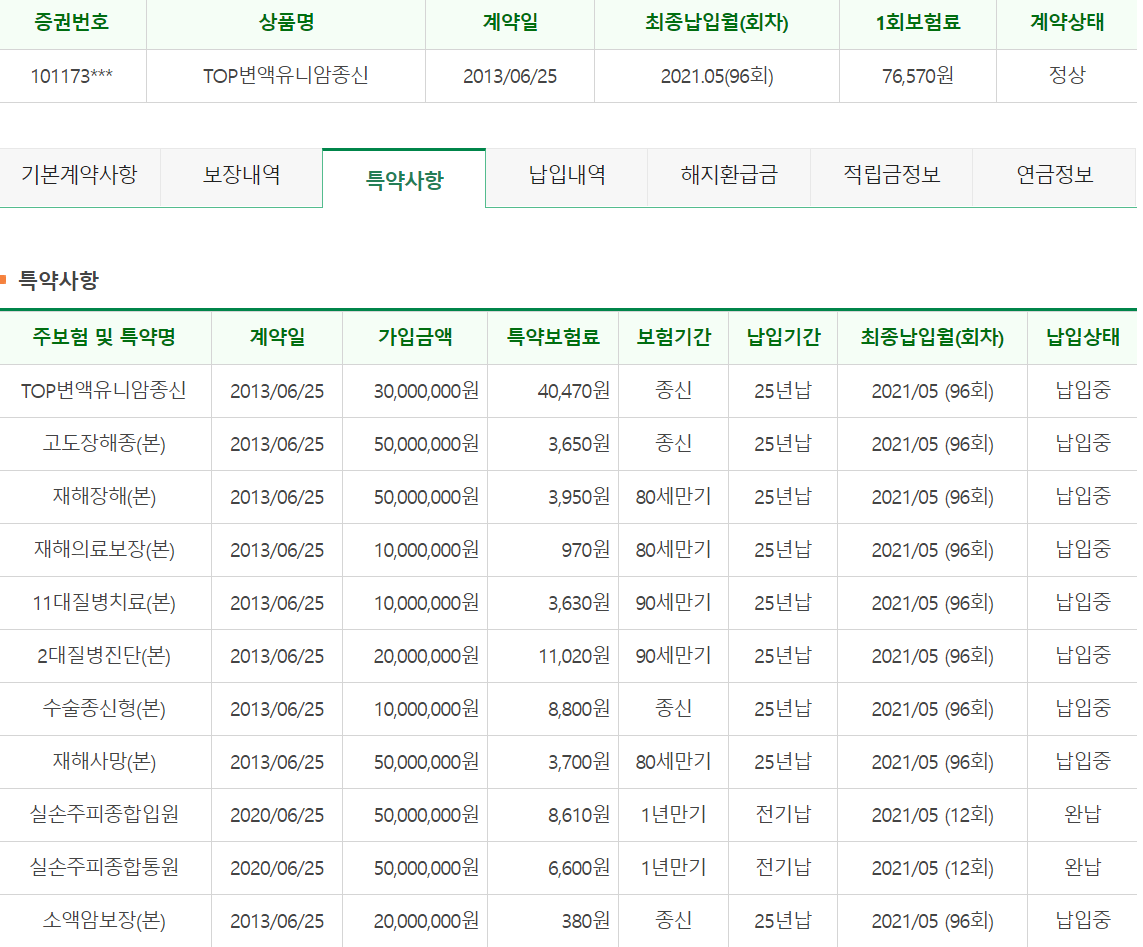The width and height of the screenshot is (1143, 947).
Task: Click policy number 101173***
Action: [x=71, y=76]
